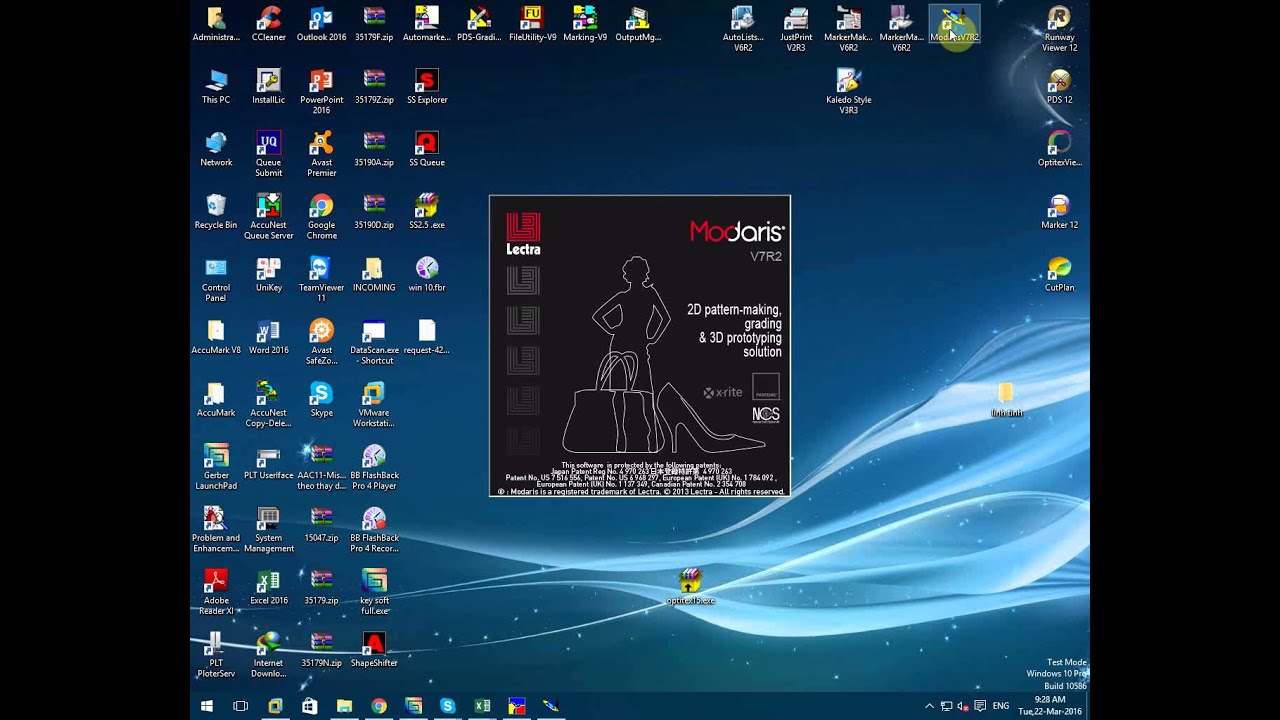Screen dimensions: 1280x720
Task: Select the Linh tinh folder on the desktop
Action: [x=1006, y=399]
